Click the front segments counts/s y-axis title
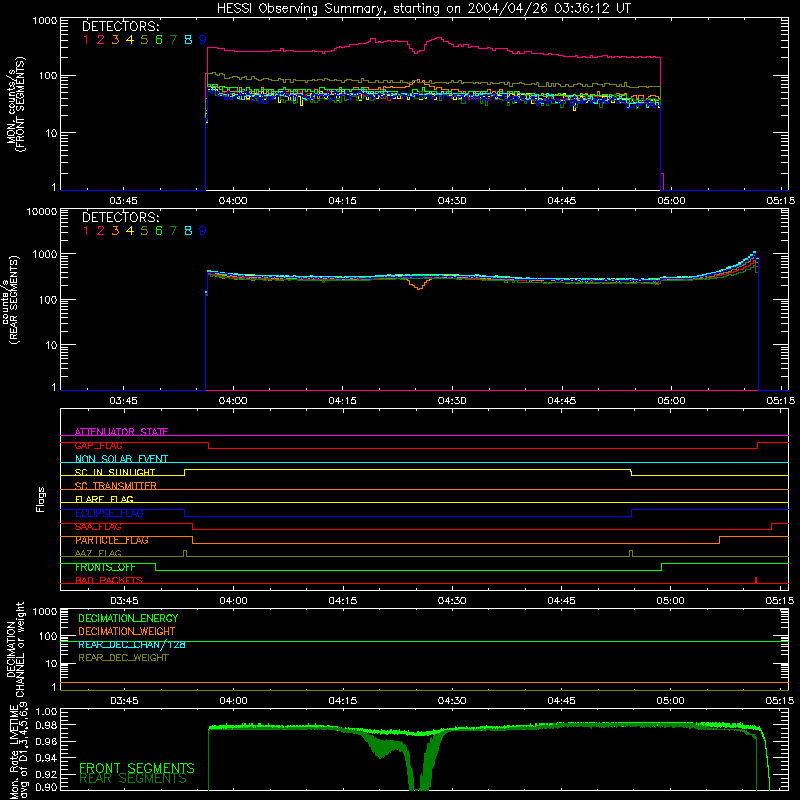Viewport: 800px width, 800px height. click(16, 105)
